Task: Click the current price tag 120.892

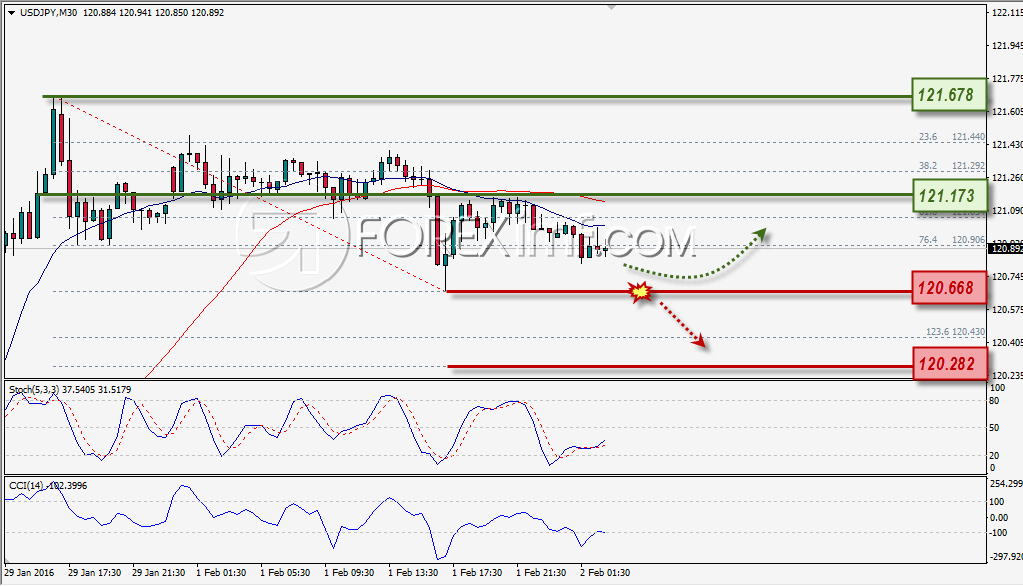Action: tap(1005, 249)
